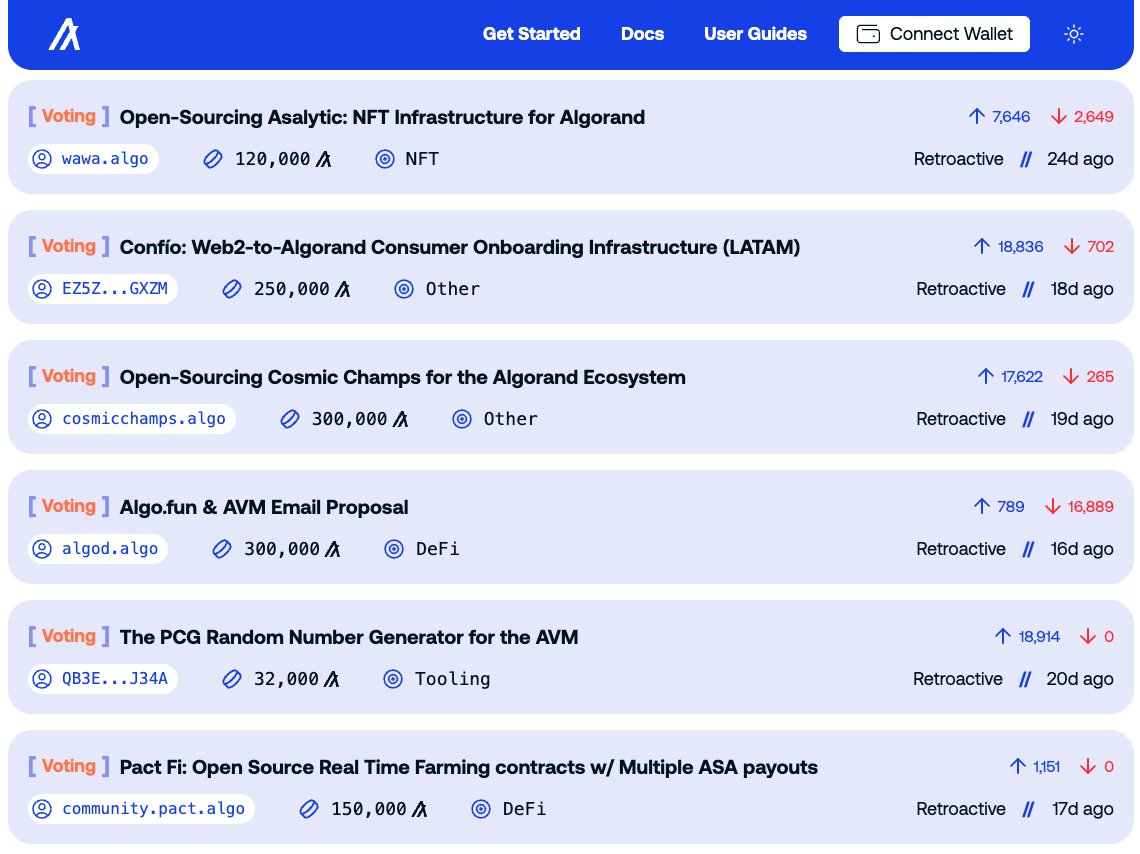This screenshot has height=854, width=1140.
Task: Click the wallet icon in Connect Wallet
Action: click(x=868, y=34)
